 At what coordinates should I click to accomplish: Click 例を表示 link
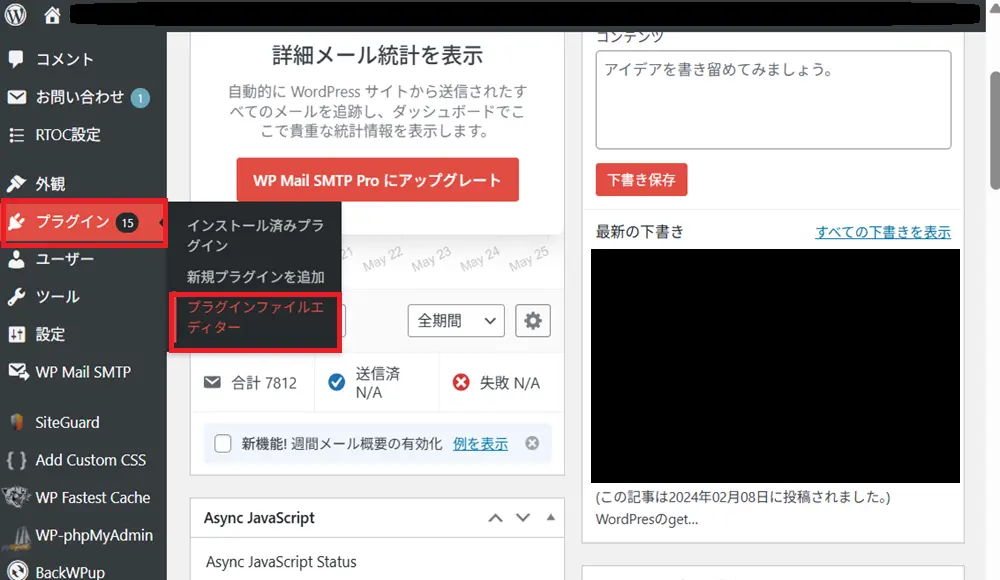[x=480, y=443]
